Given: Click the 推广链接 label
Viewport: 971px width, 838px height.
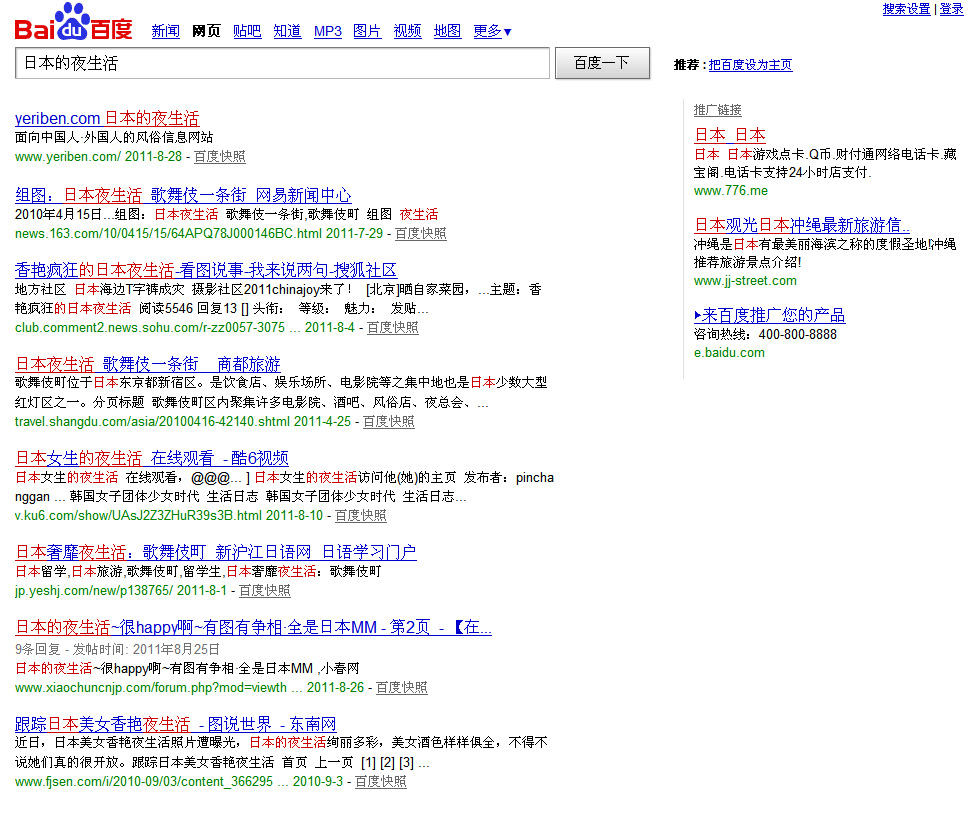Looking at the screenshot, I should pos(717,110).
